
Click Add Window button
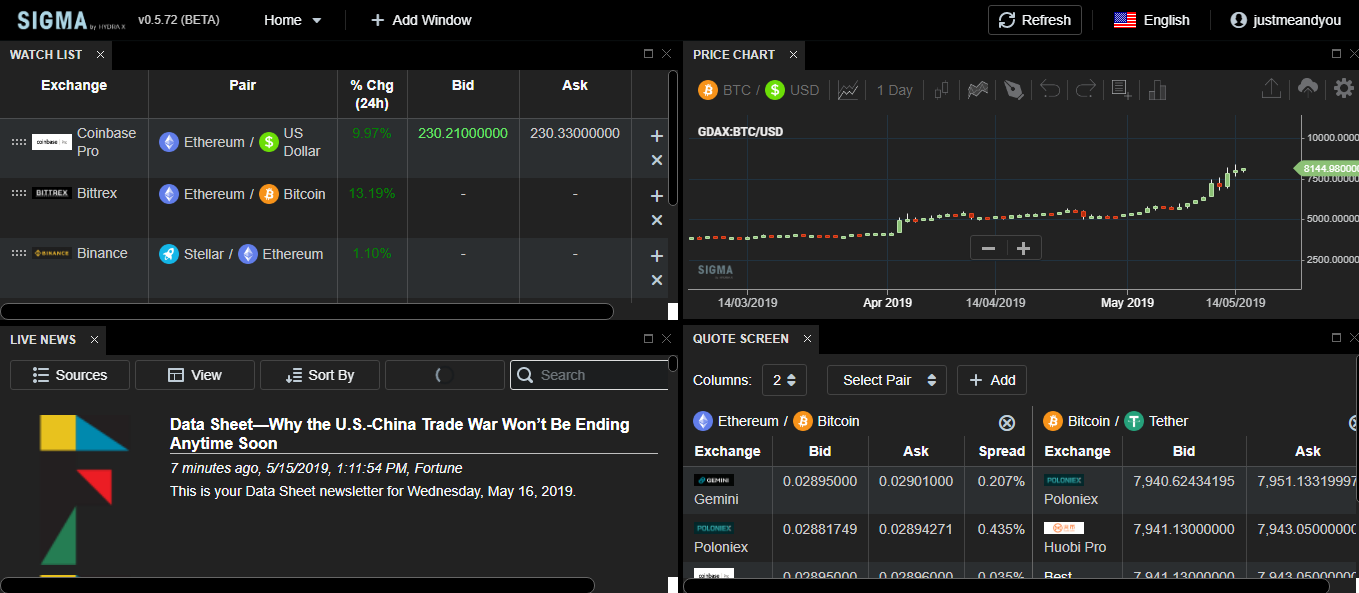click(x=421, y=20)
